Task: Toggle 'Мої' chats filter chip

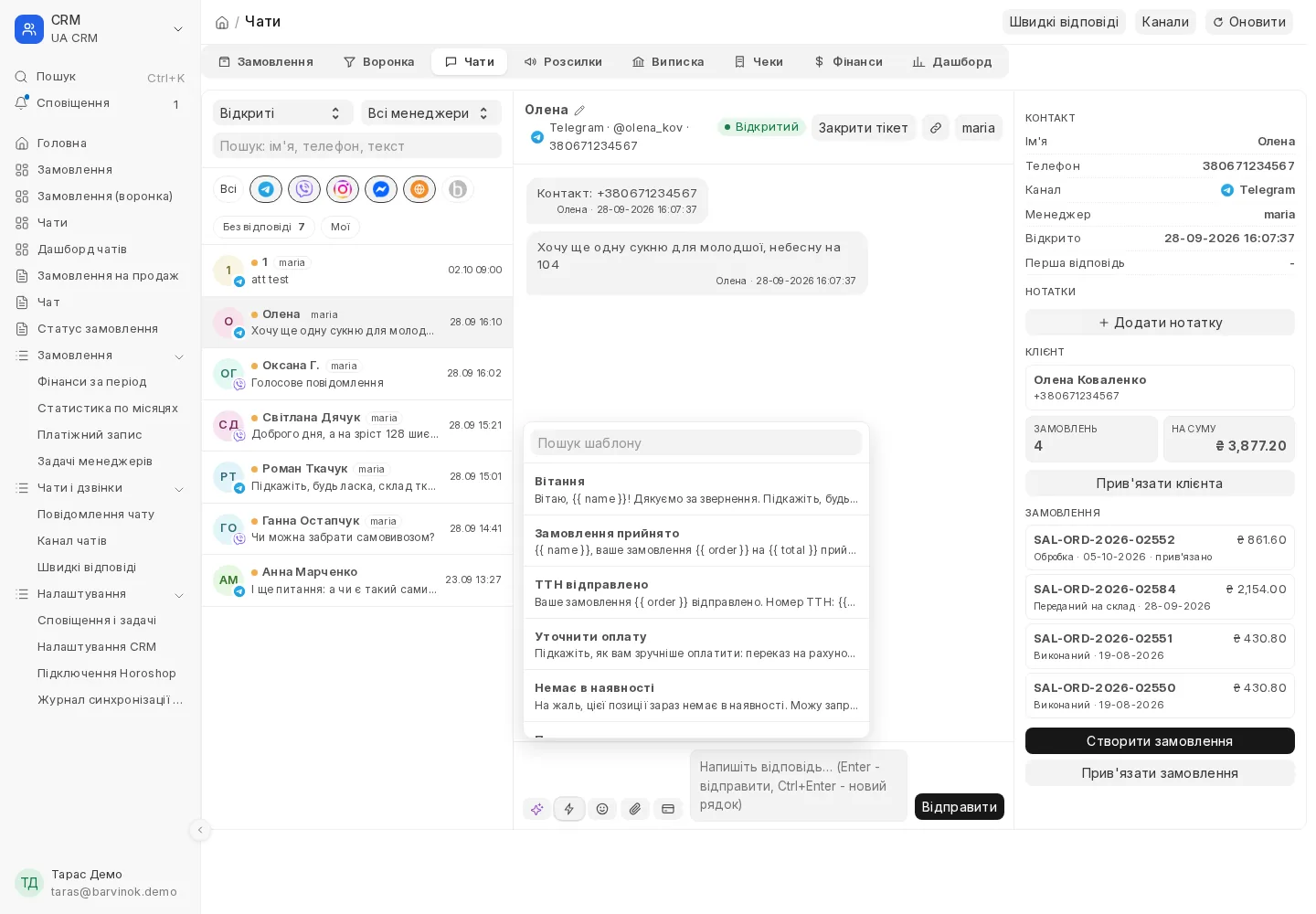Action: (340, 227)
